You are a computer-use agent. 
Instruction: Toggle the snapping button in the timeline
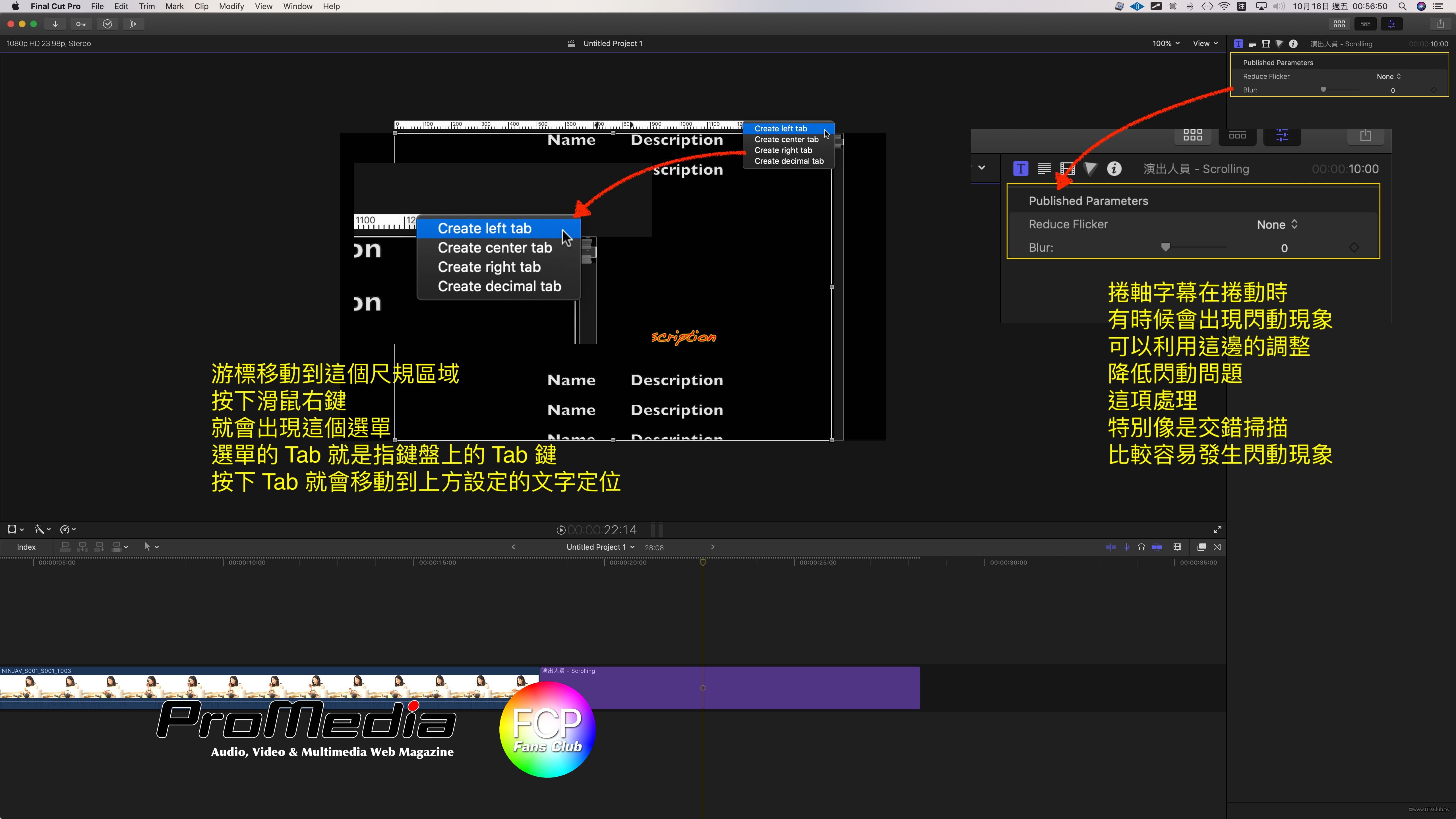coord(1157,547)
